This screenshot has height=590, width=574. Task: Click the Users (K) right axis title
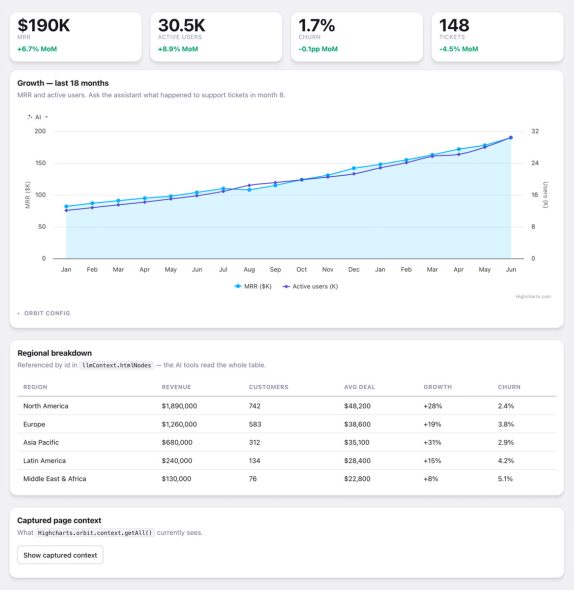click(545, 195)
